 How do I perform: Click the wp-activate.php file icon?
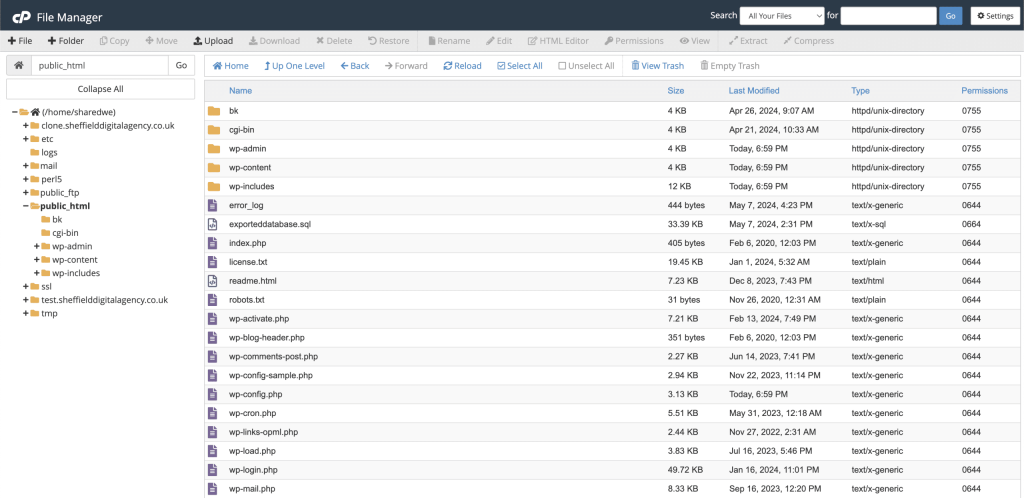[x=212, y=319]
